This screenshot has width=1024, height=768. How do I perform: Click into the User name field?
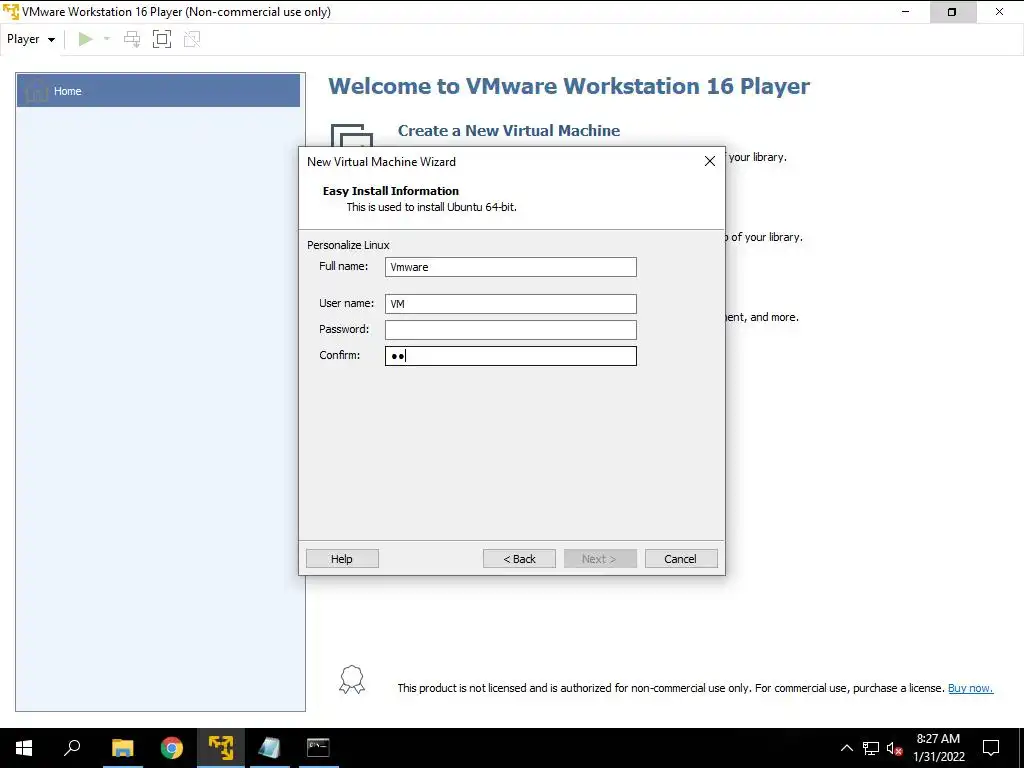point(510,304)
